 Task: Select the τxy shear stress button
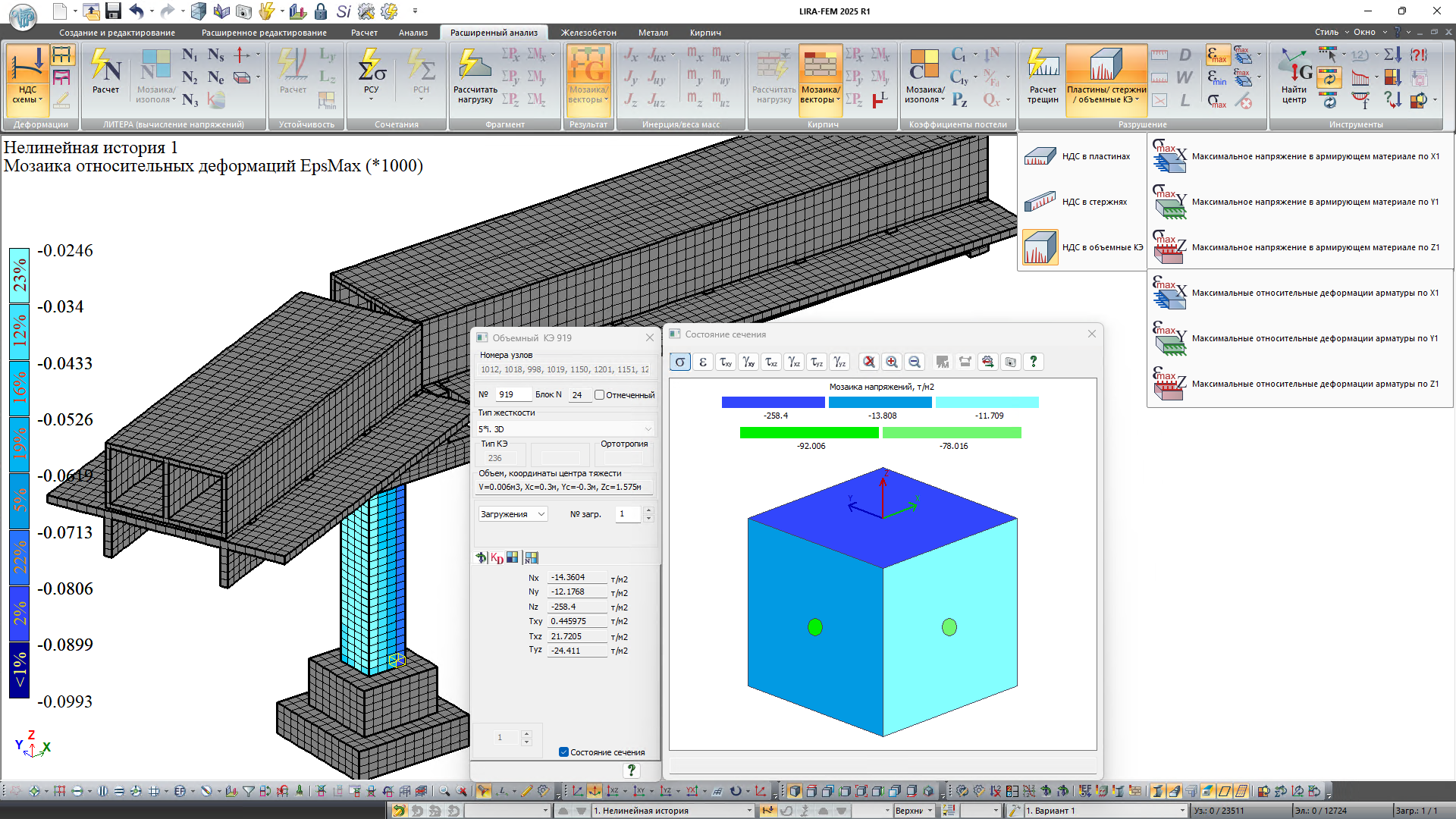726,362
